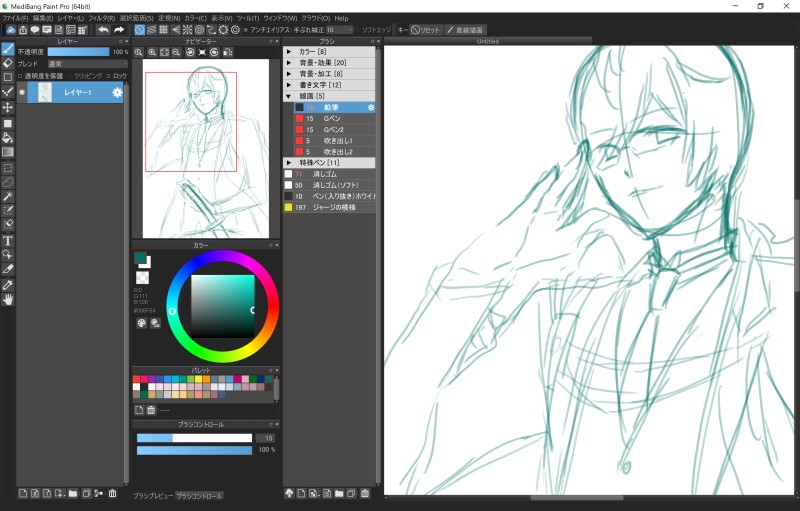Select the rectangular Selection tool
This screenshot has height=511, width=800.
point(8,168)
